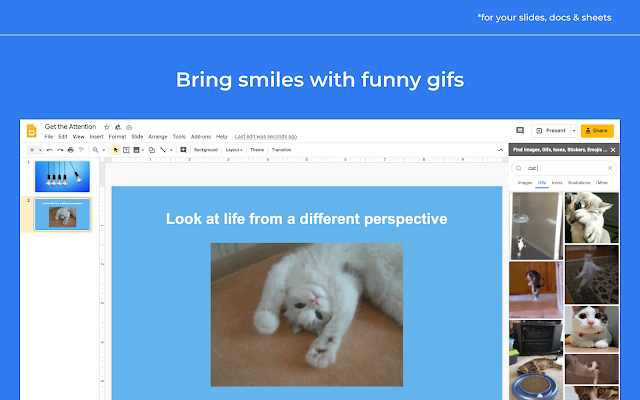The image size is (640, 400).
Task: Open the comment history icon
Action: (520, 131)
